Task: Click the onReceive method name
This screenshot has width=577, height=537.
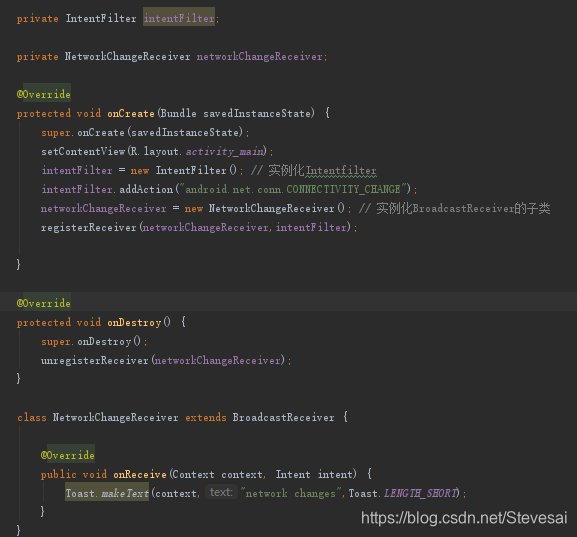Action: 140,474
